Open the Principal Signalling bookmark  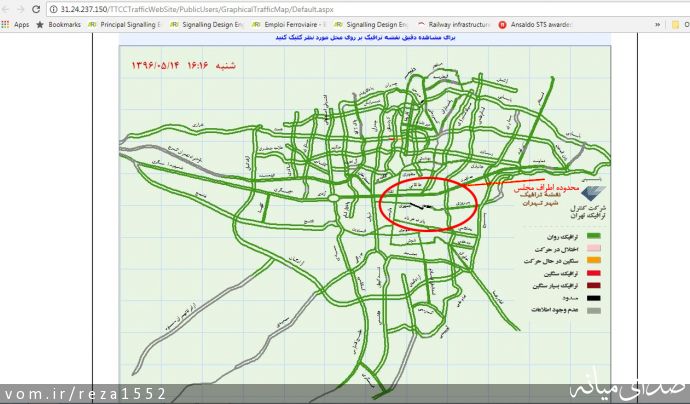pyautogui.click(x=125, y=25)
